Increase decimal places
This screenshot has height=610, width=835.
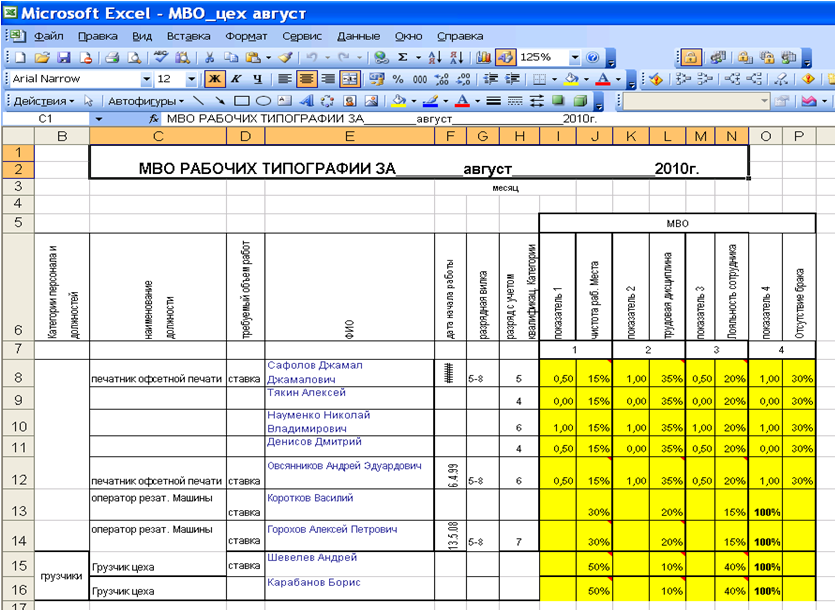click(441, 79)
